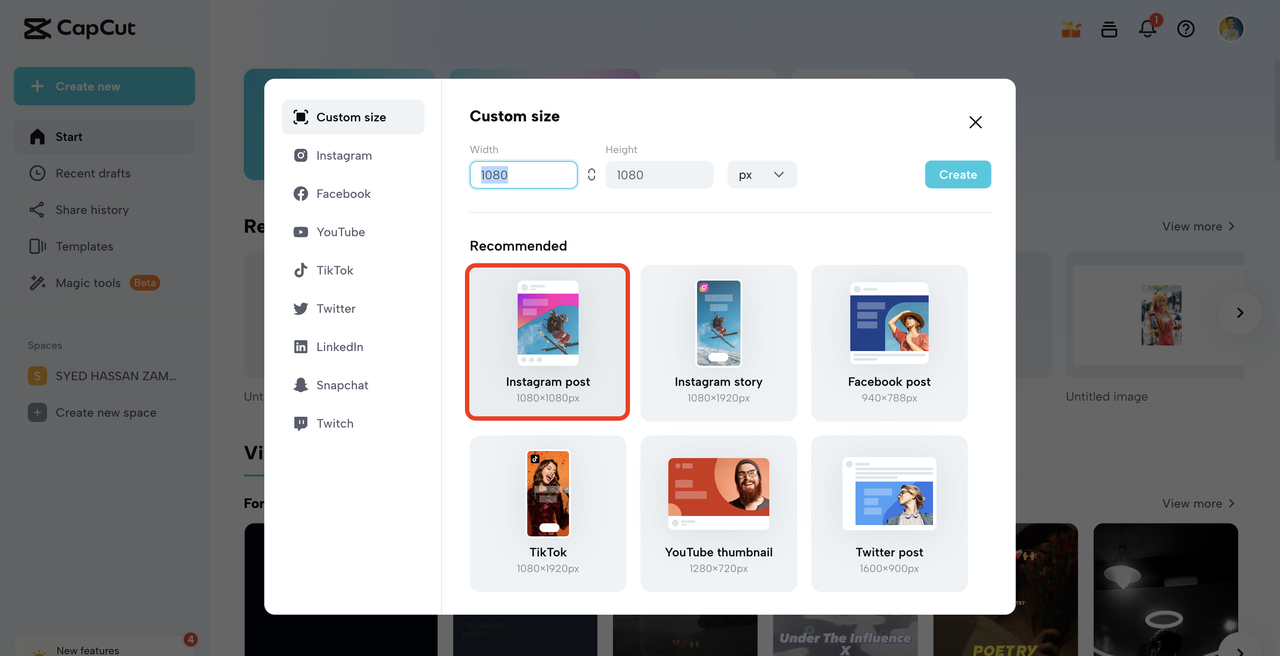
Task: Click the Create new button
Action: pyautogui.click(x=104, y=86)
